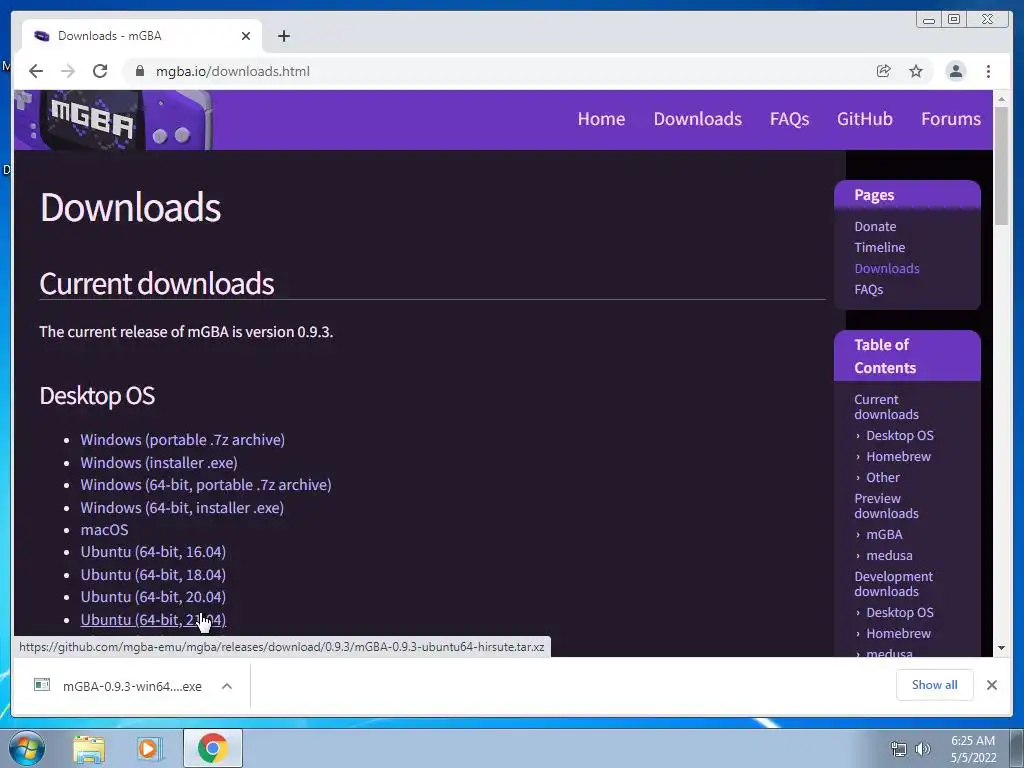Viewport: 1024px width, 768px height.
Task: Close the Downloads - mGBA tab
Action: pyautogui.click(x=246, y=36)
